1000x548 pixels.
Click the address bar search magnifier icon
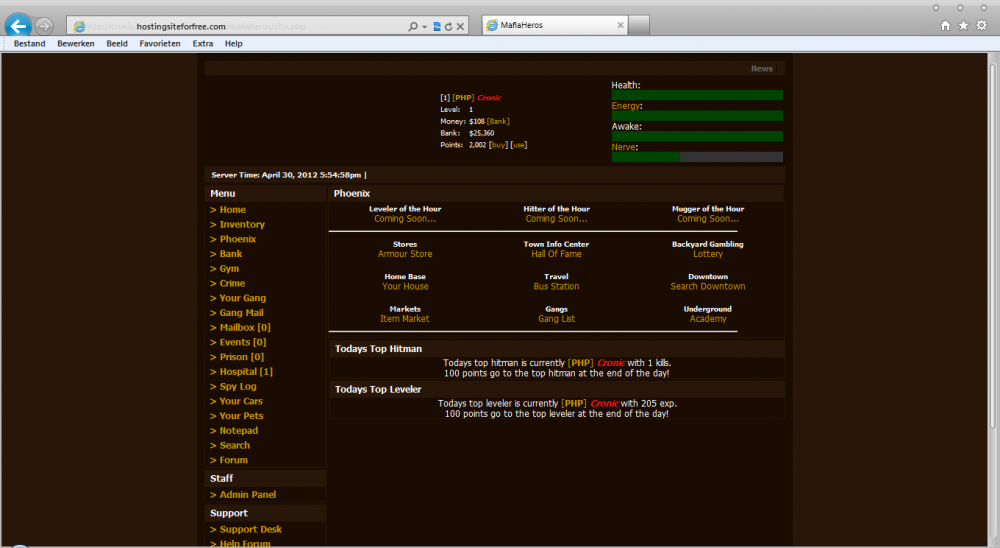click(x=413, y=26)
